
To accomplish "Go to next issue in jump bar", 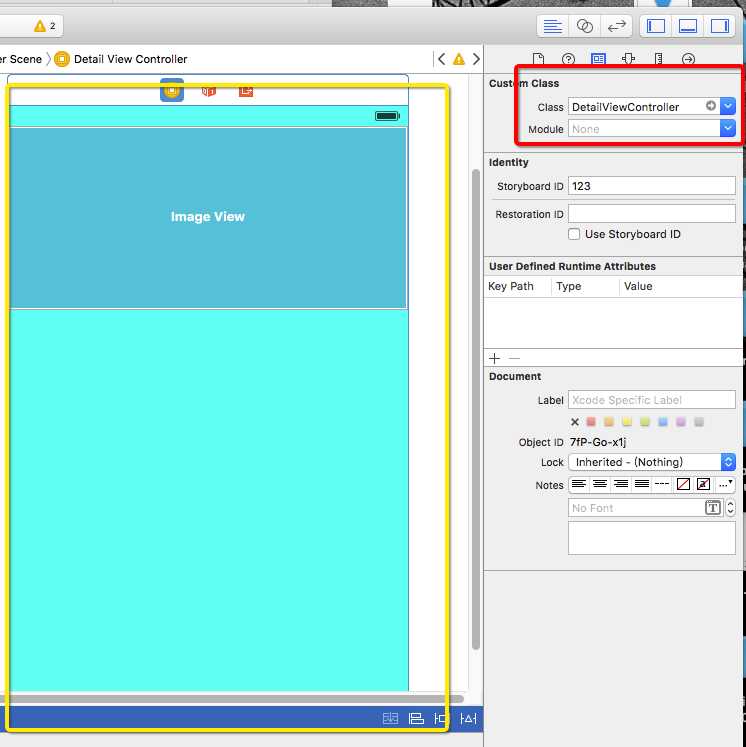I will (x=476, y=59).
